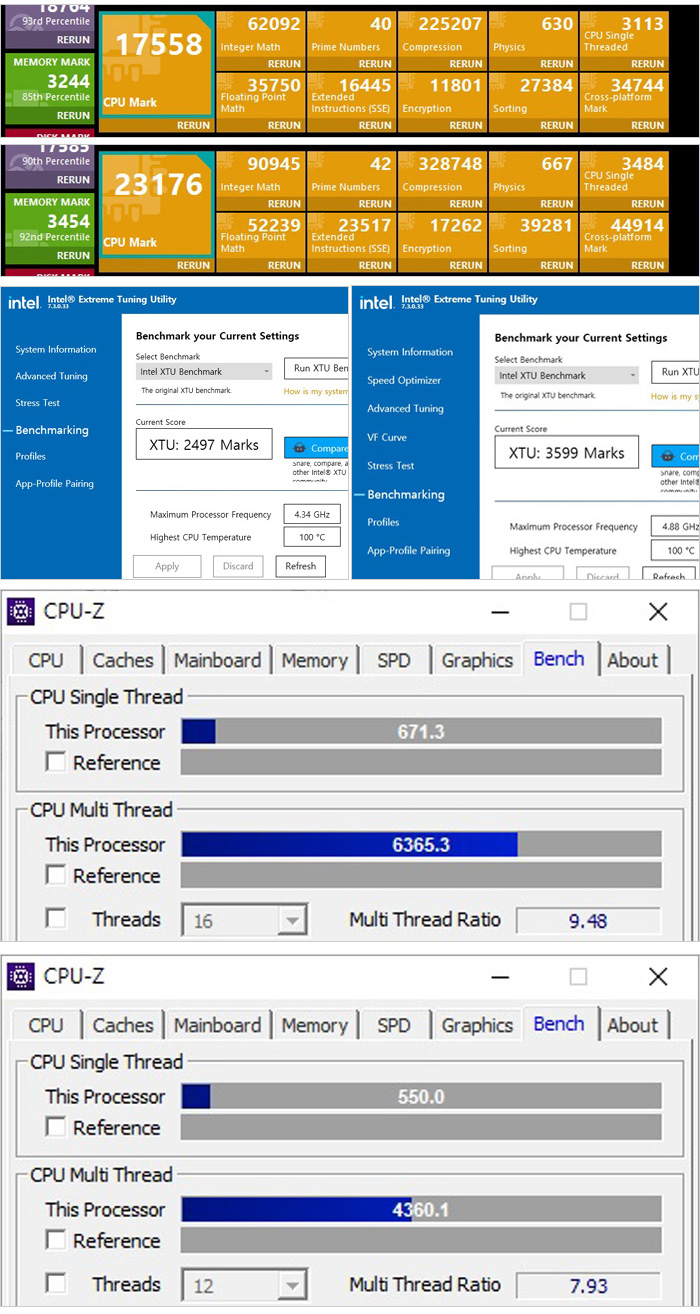Click Compare icon beside 2497 Marks score

(x=297, y=448)
